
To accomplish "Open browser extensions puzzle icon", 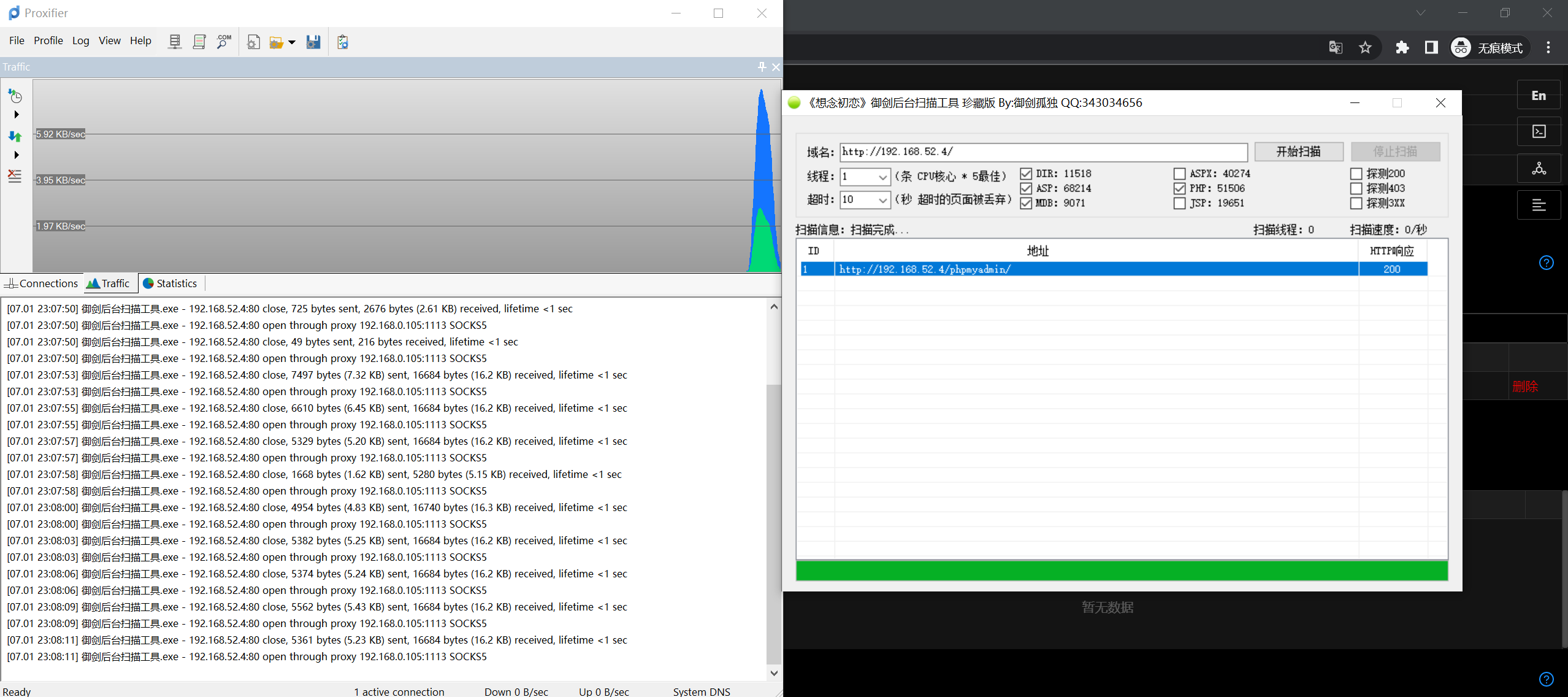I will click(x=1402, y=47).
